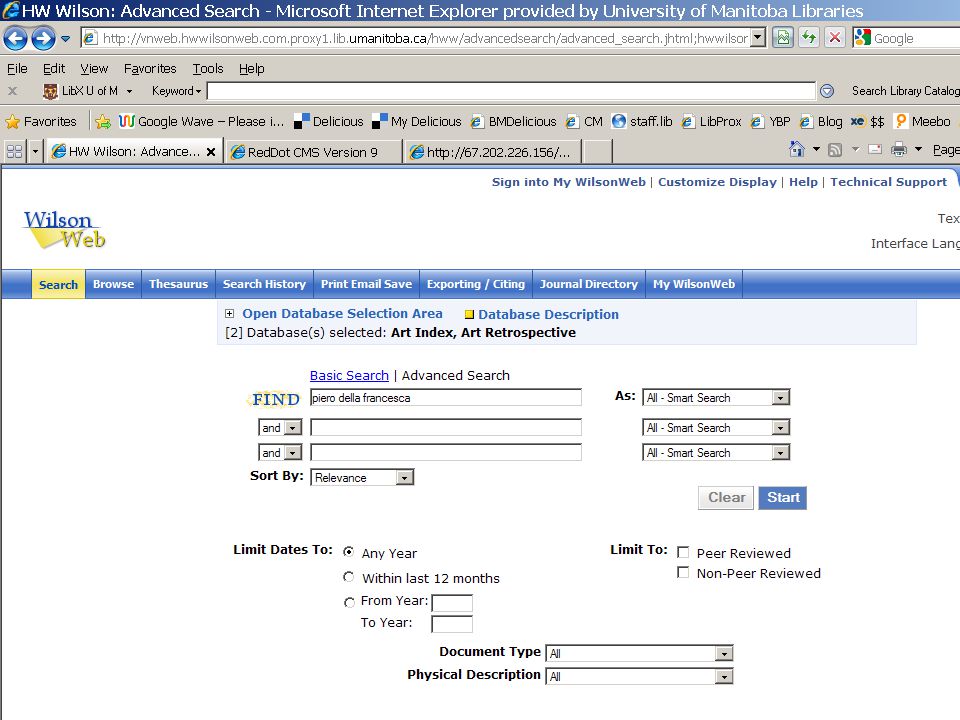Open the BMDelicious bookmark
Screen dimensions: 960x720
coord(513,121)
